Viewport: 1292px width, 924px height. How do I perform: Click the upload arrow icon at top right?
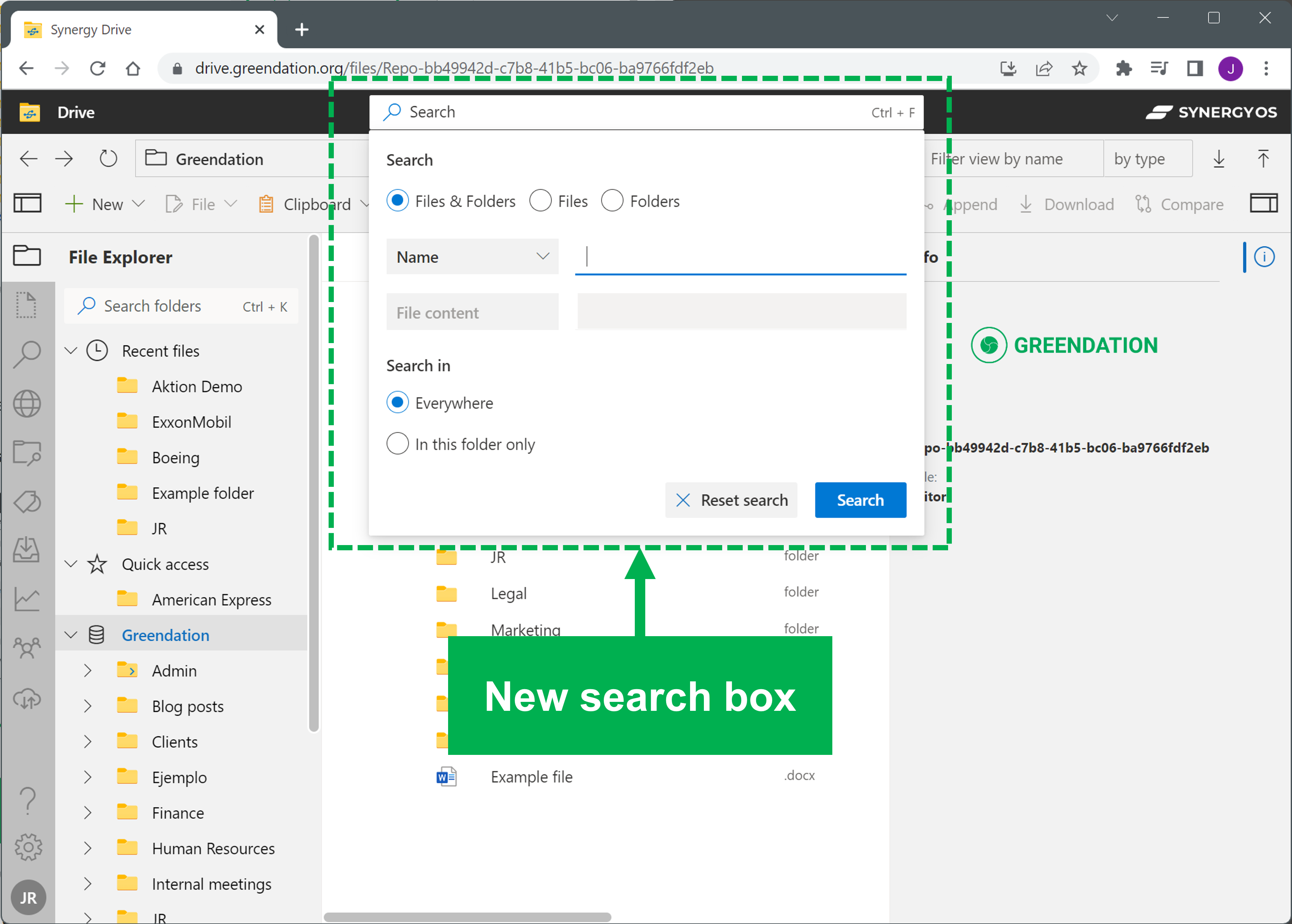click(1263, 158)
